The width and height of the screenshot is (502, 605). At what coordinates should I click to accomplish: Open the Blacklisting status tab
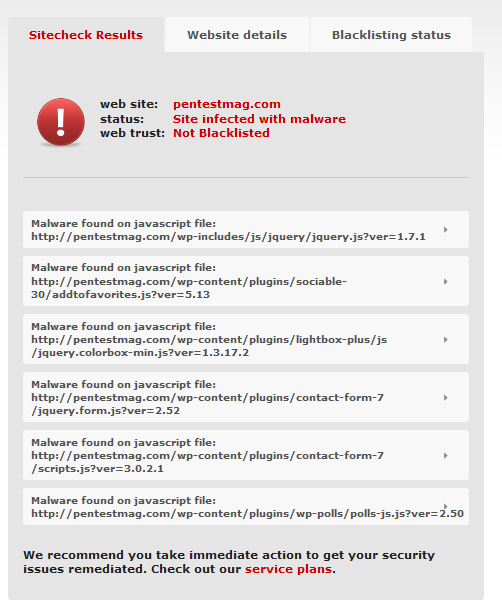pyautogui.click(x=391, y=35)
